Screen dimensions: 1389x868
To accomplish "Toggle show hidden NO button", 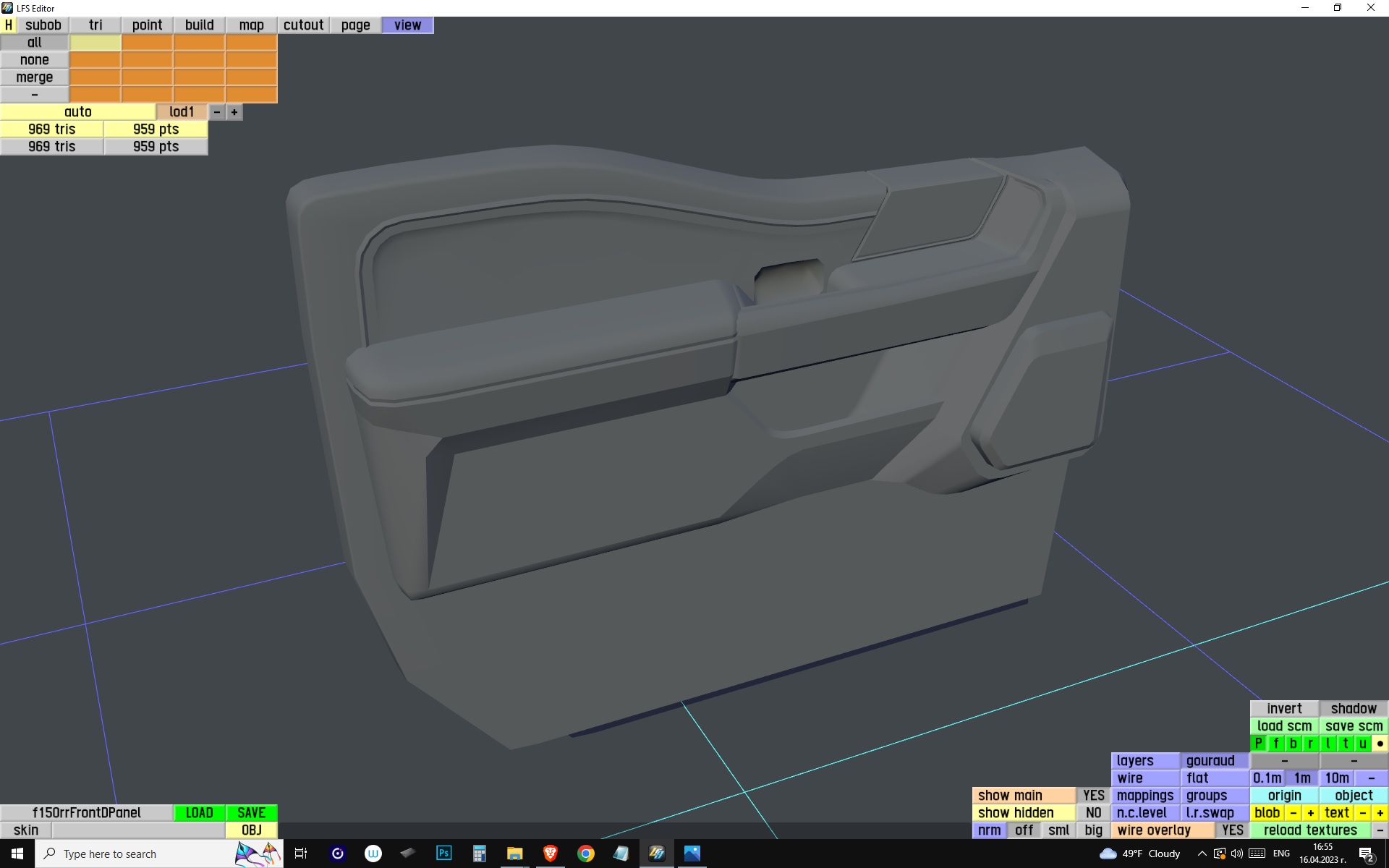I will [x=1093, y=813].
